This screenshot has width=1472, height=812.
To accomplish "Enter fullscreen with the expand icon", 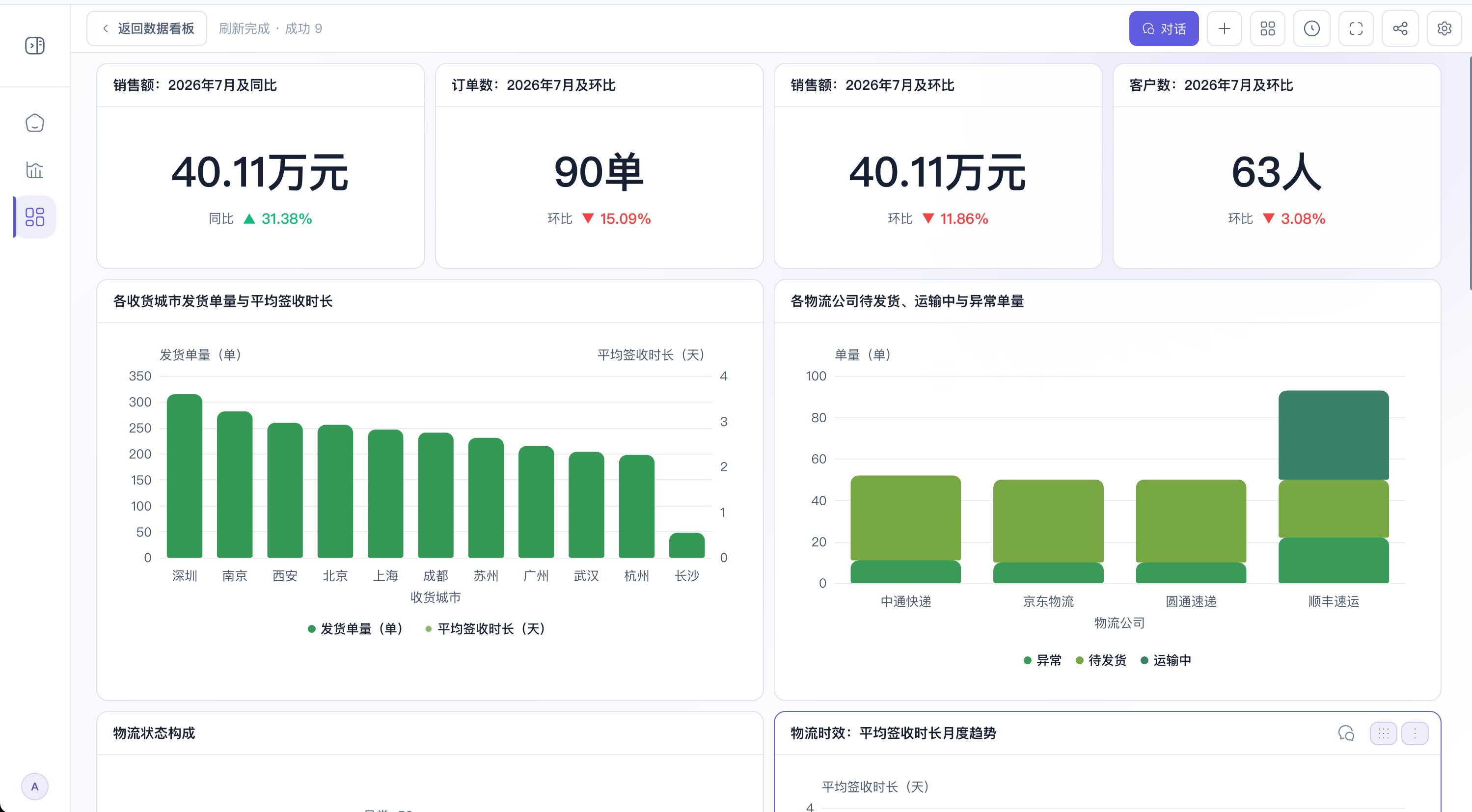I will click(1356, 28).
